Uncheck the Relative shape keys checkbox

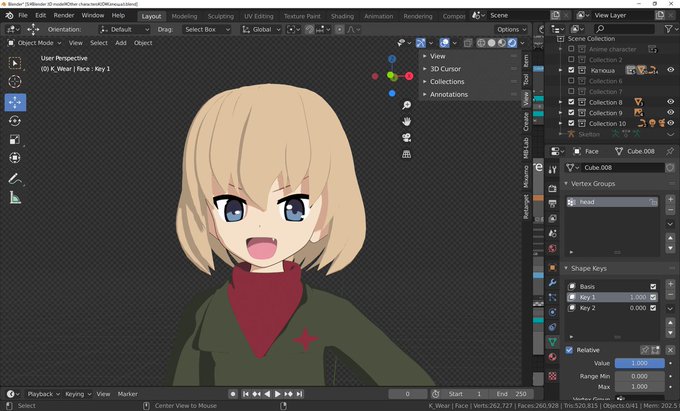pyautogui.click(x=569, y=350)
